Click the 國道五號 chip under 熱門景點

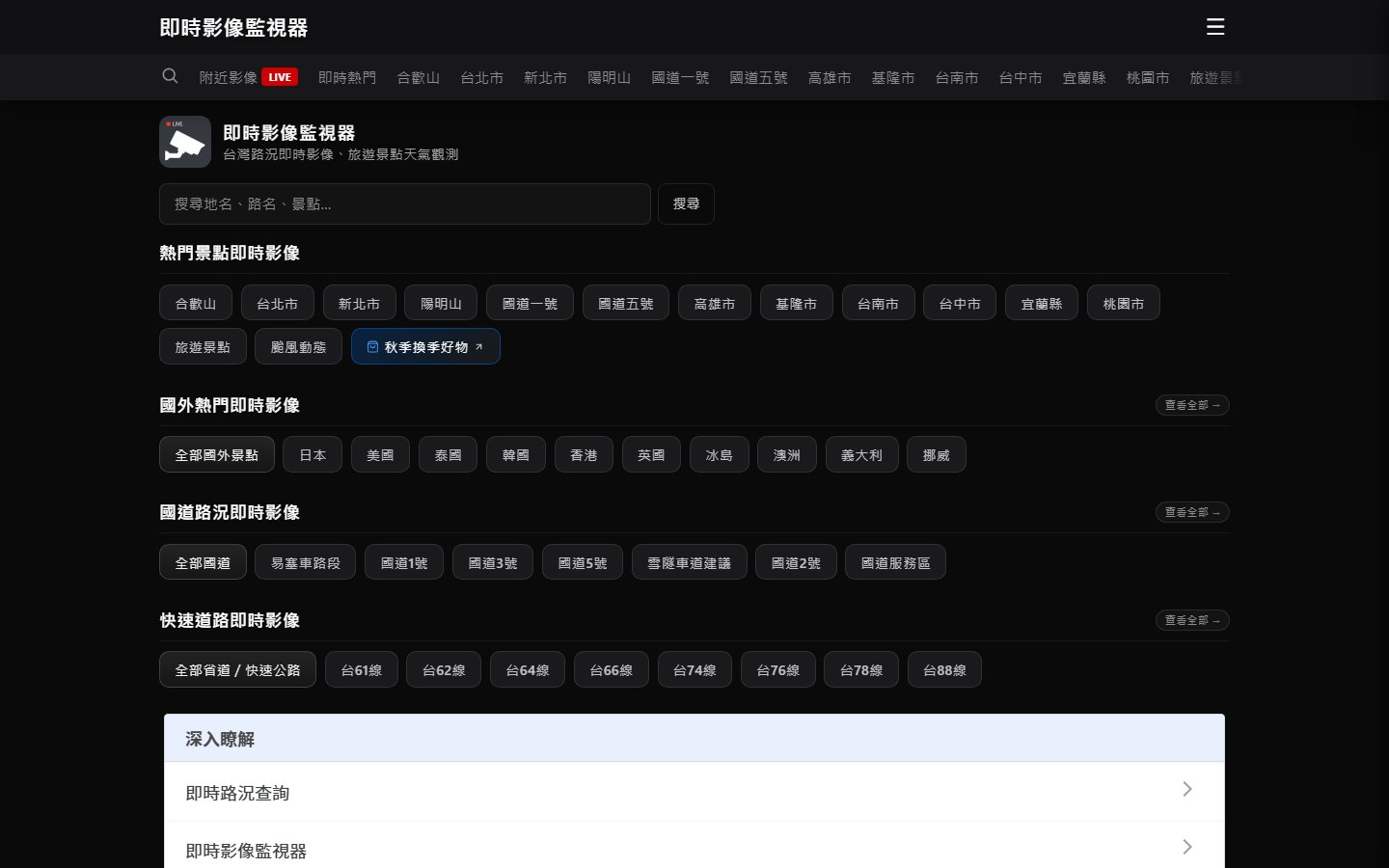click(x=626, y=303)
